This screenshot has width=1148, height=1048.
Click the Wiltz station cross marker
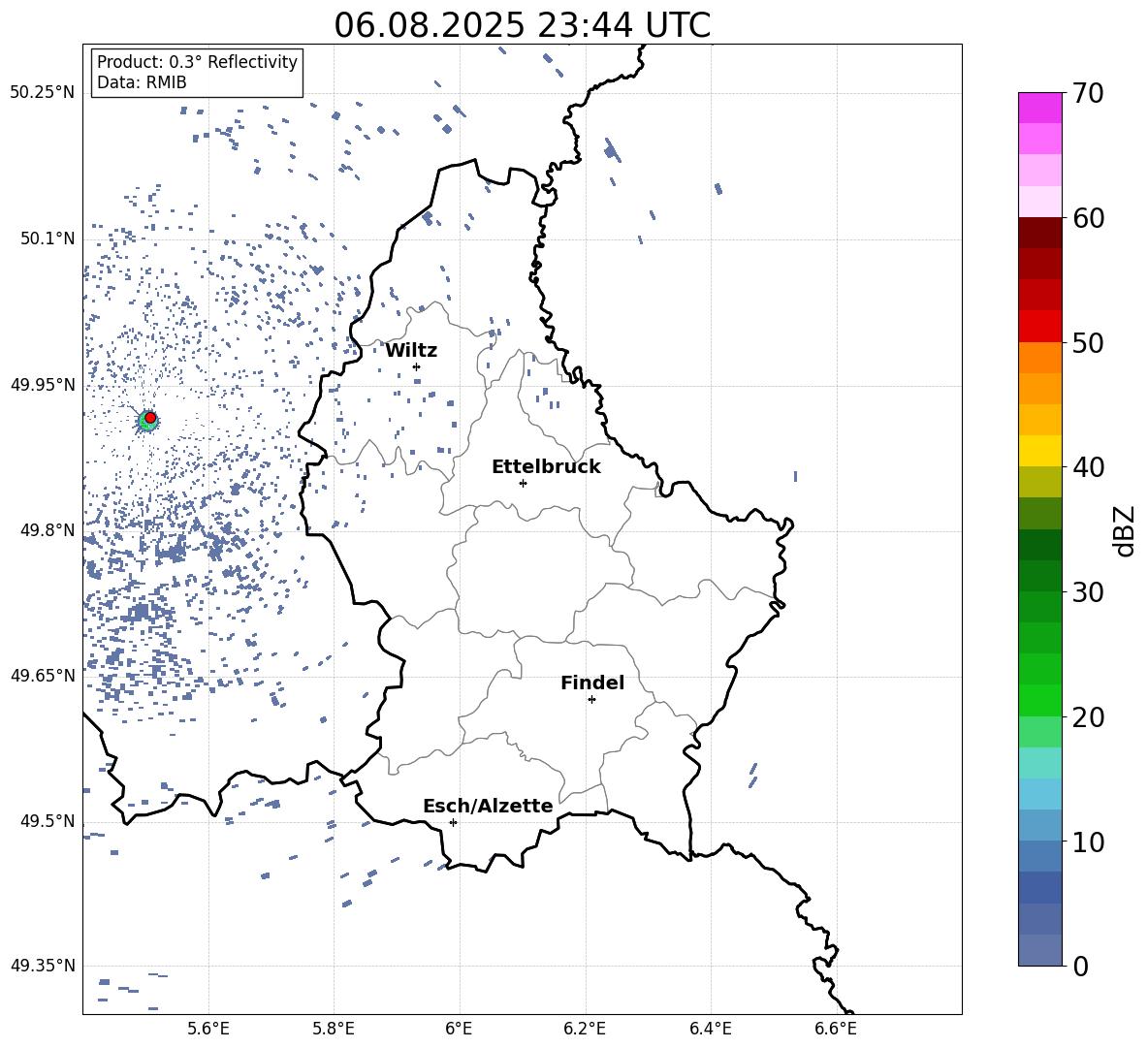click(x=416, y=366)
